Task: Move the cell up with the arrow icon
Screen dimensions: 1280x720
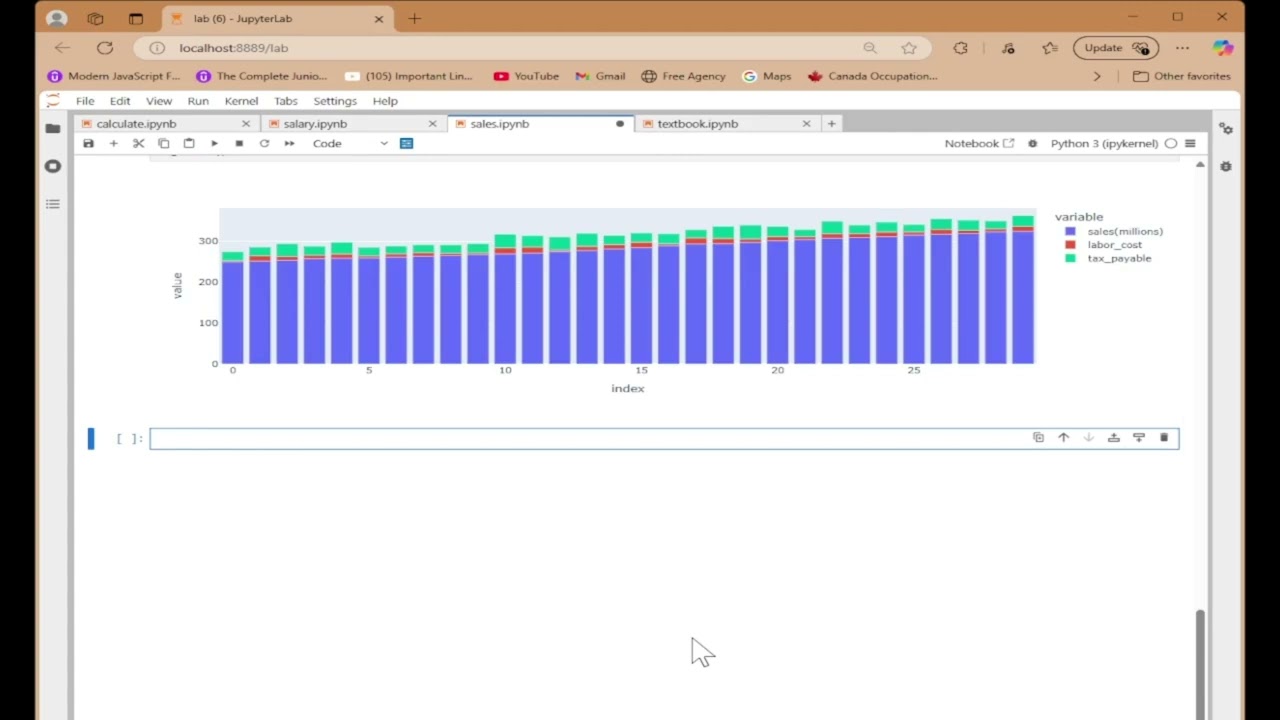Action: point(1063,438)
